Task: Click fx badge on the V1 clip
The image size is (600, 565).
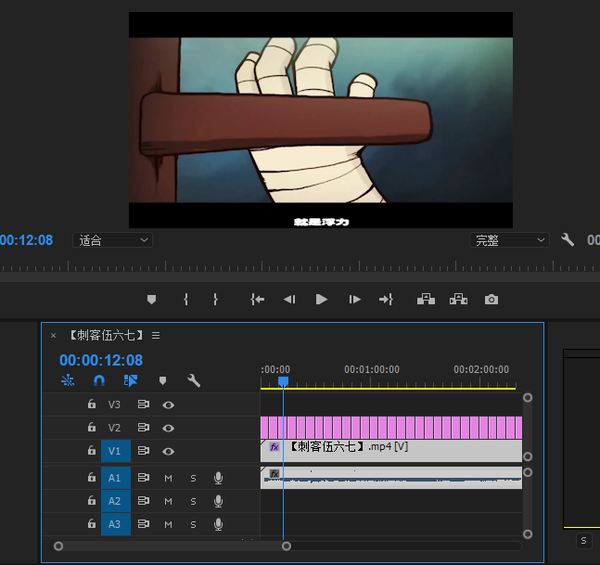Action: (x=274, y=447)
